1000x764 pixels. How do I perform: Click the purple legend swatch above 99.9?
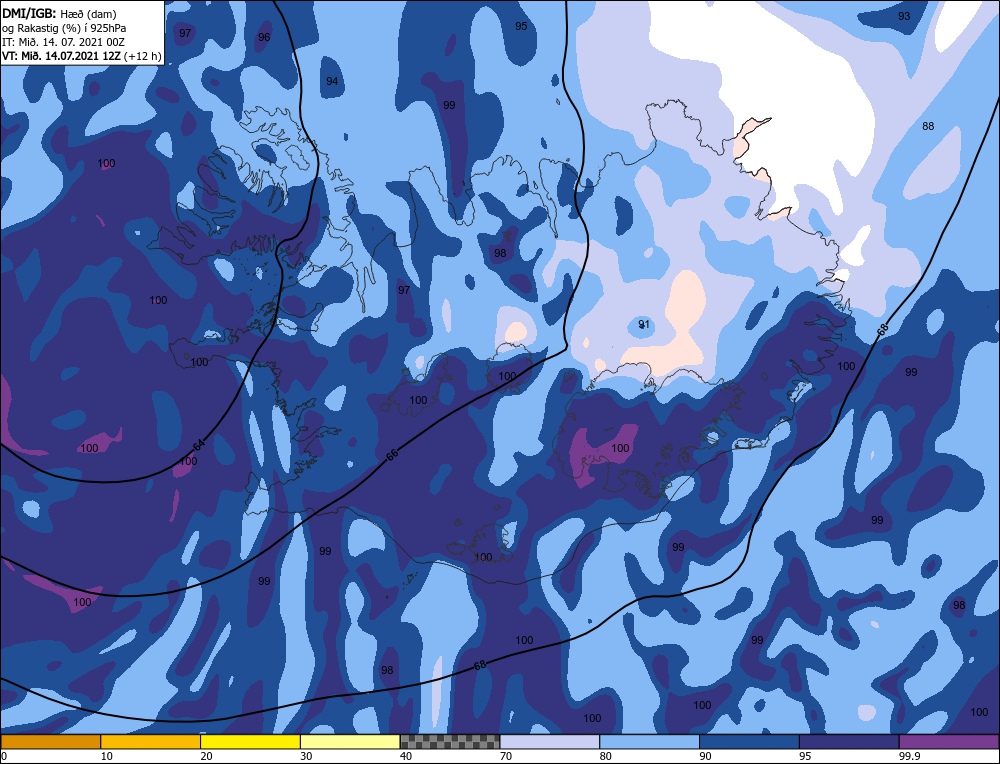950,741
